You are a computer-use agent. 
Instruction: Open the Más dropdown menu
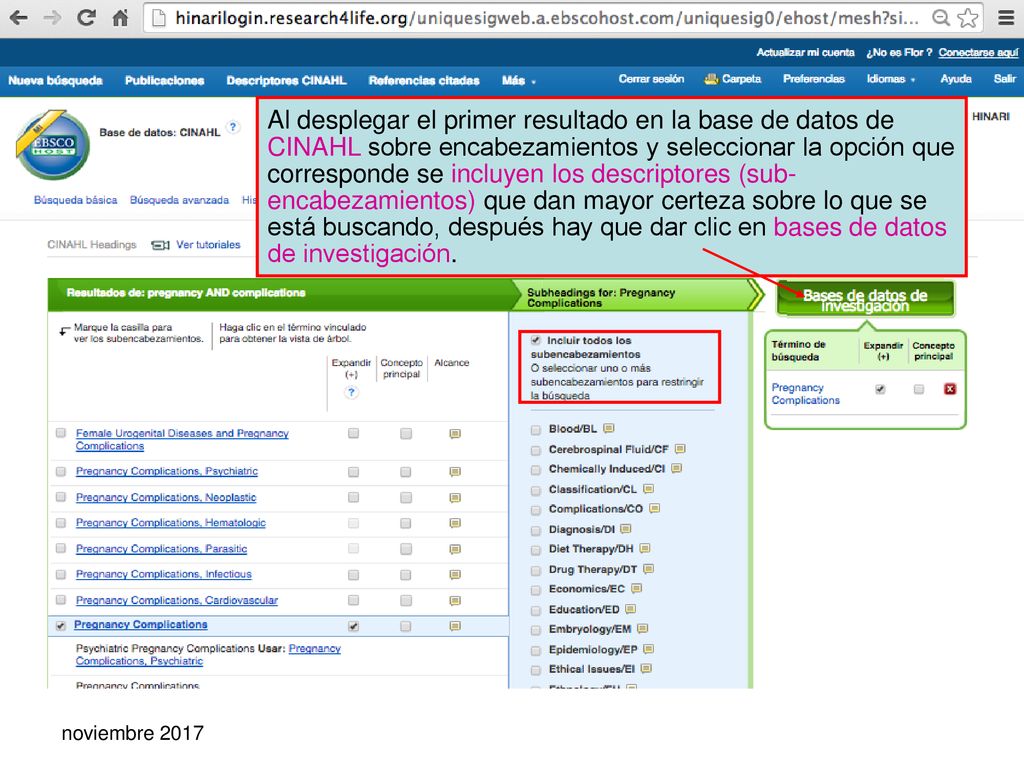coord(519,80)
